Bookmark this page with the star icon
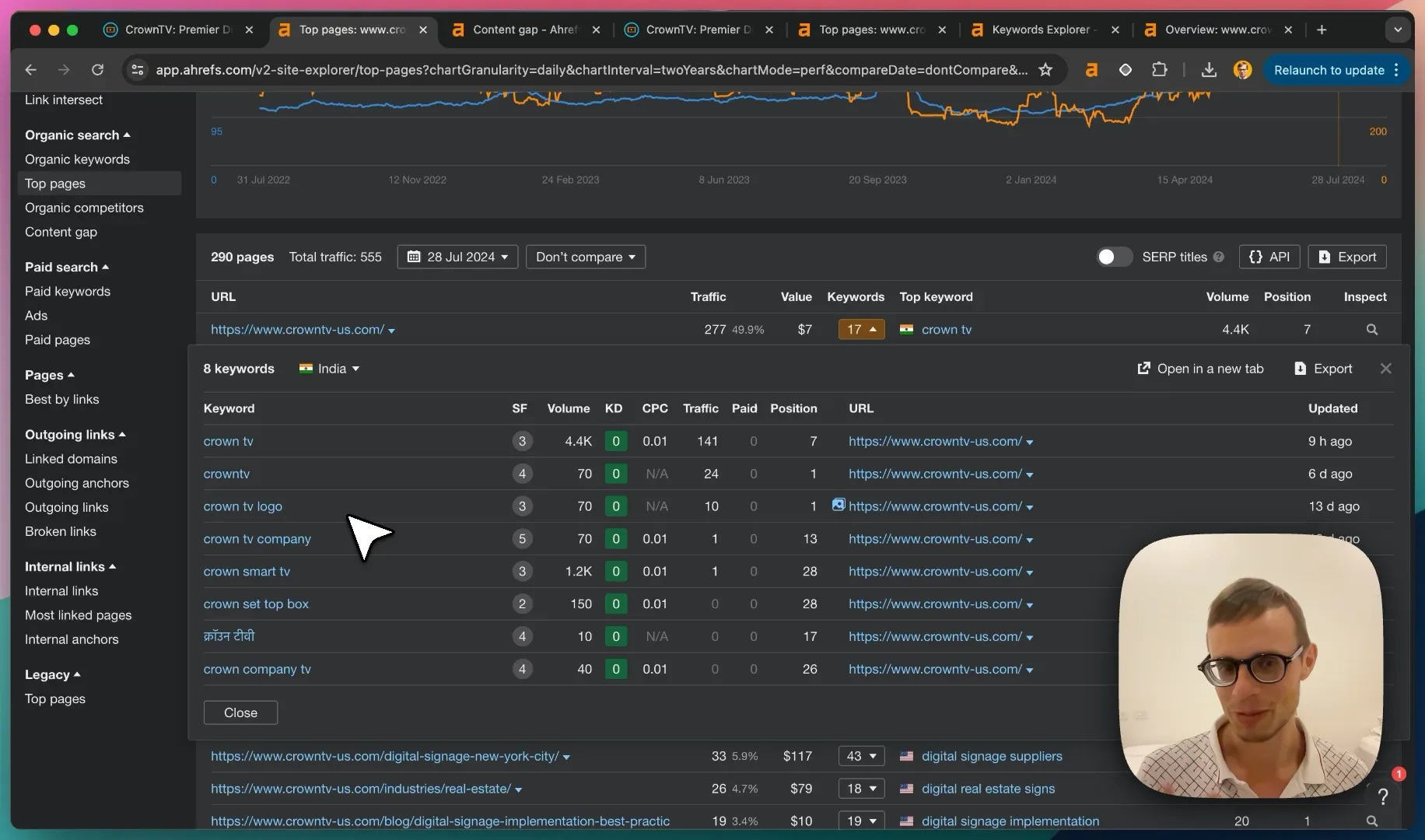This screenshot has height=840, width=1425. (1045, 70)
